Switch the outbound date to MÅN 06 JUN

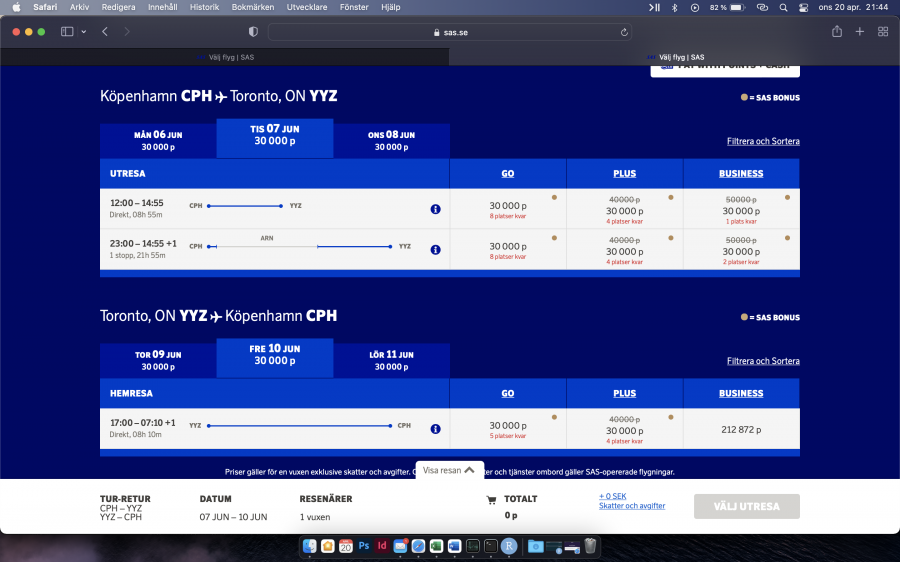point(158,141)
